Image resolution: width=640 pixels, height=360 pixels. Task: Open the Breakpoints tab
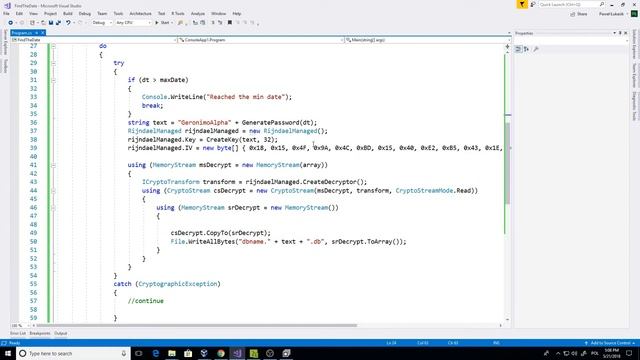(40, 333)
